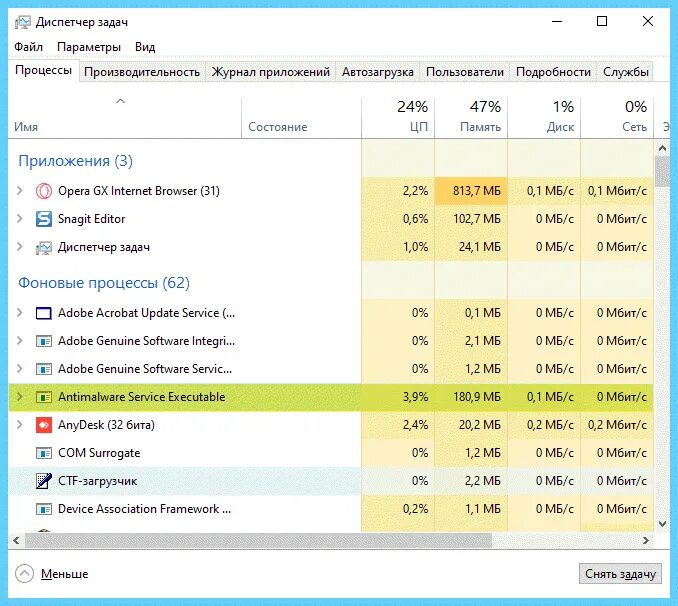Switch to the Журнал приложений tab
The image size is (678, 606).
click(x=271, y=72)
